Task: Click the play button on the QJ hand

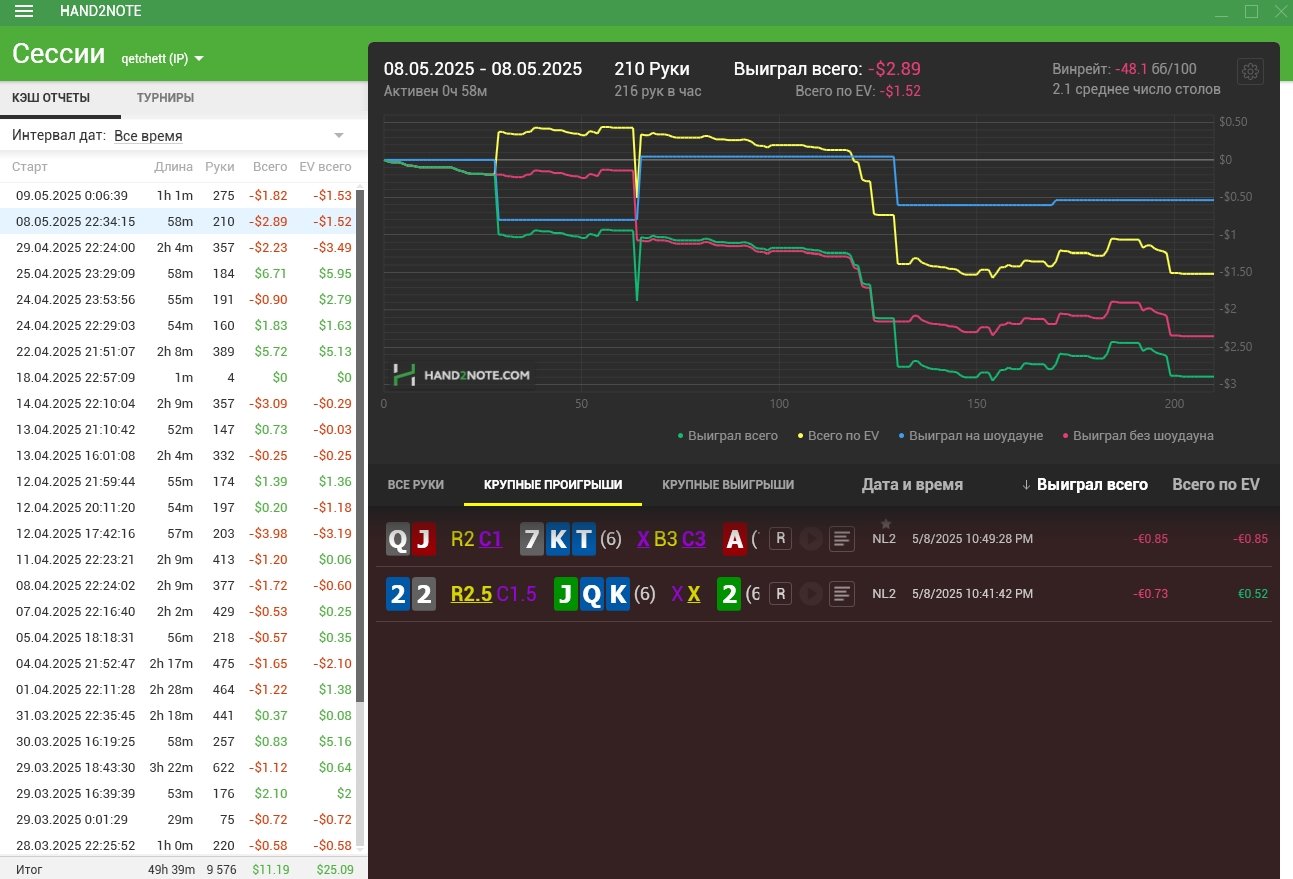Action: click(x=811, y=539)
